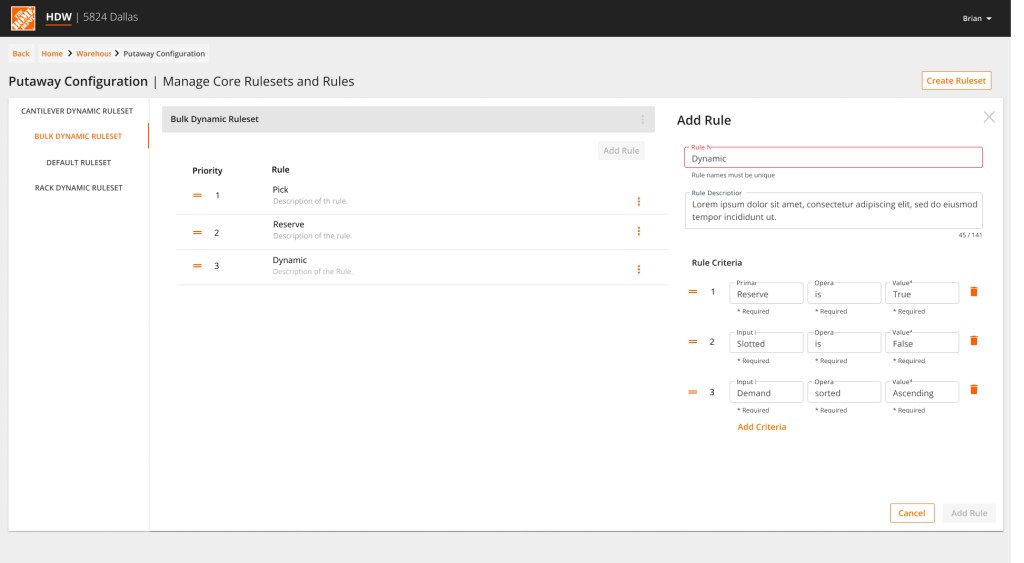The height and width of the screenshot is (563, 1024).
Task: Select the Default Ruleset tab
Action: pos(78,162)
